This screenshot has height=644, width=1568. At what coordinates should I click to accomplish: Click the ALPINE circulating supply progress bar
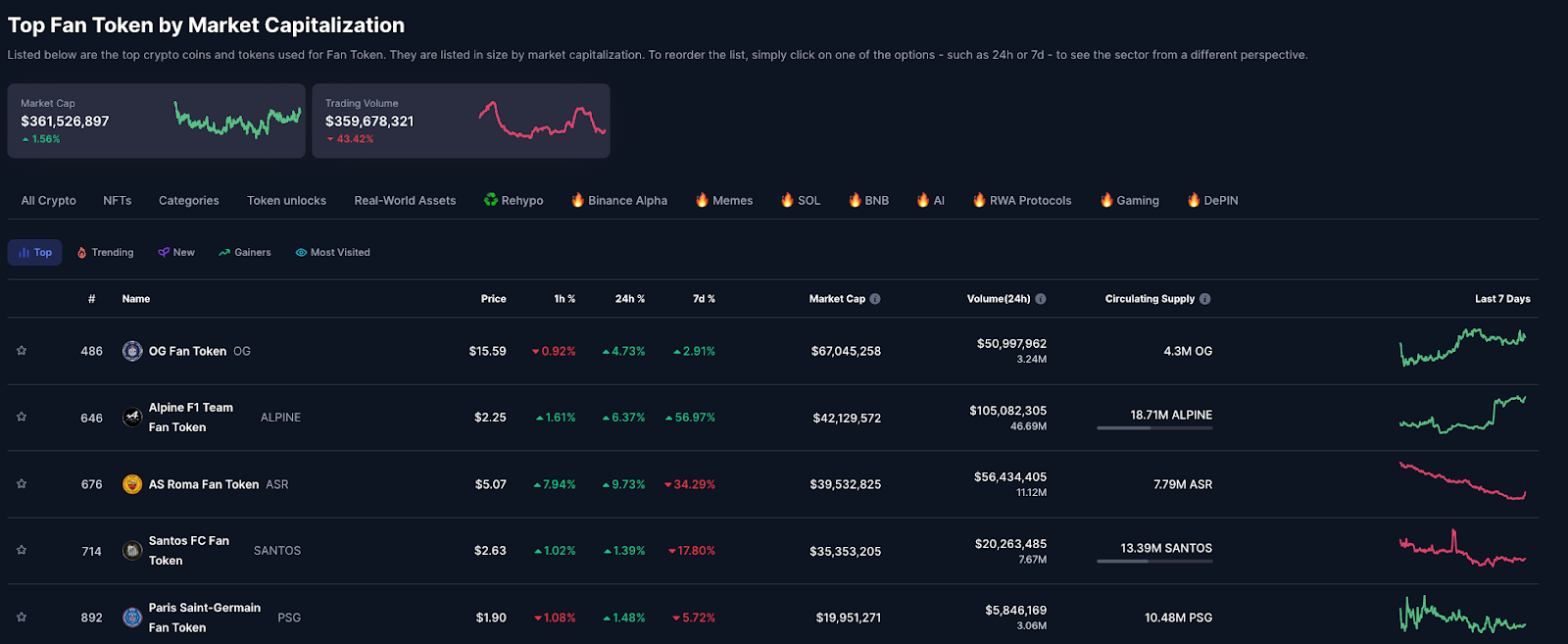tap(1154, 428)
